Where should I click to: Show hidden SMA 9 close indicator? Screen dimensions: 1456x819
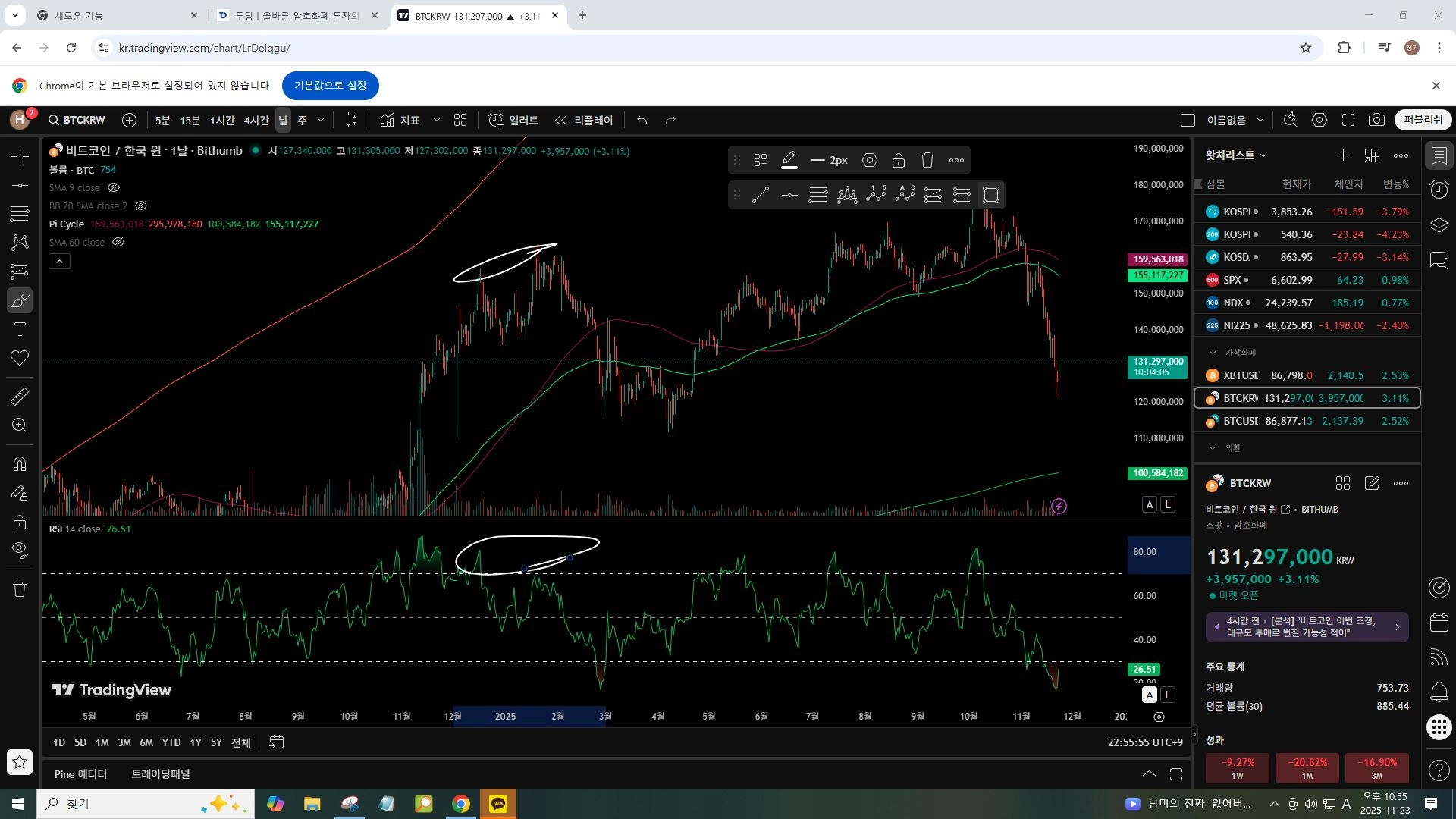(x=114, y=187)
